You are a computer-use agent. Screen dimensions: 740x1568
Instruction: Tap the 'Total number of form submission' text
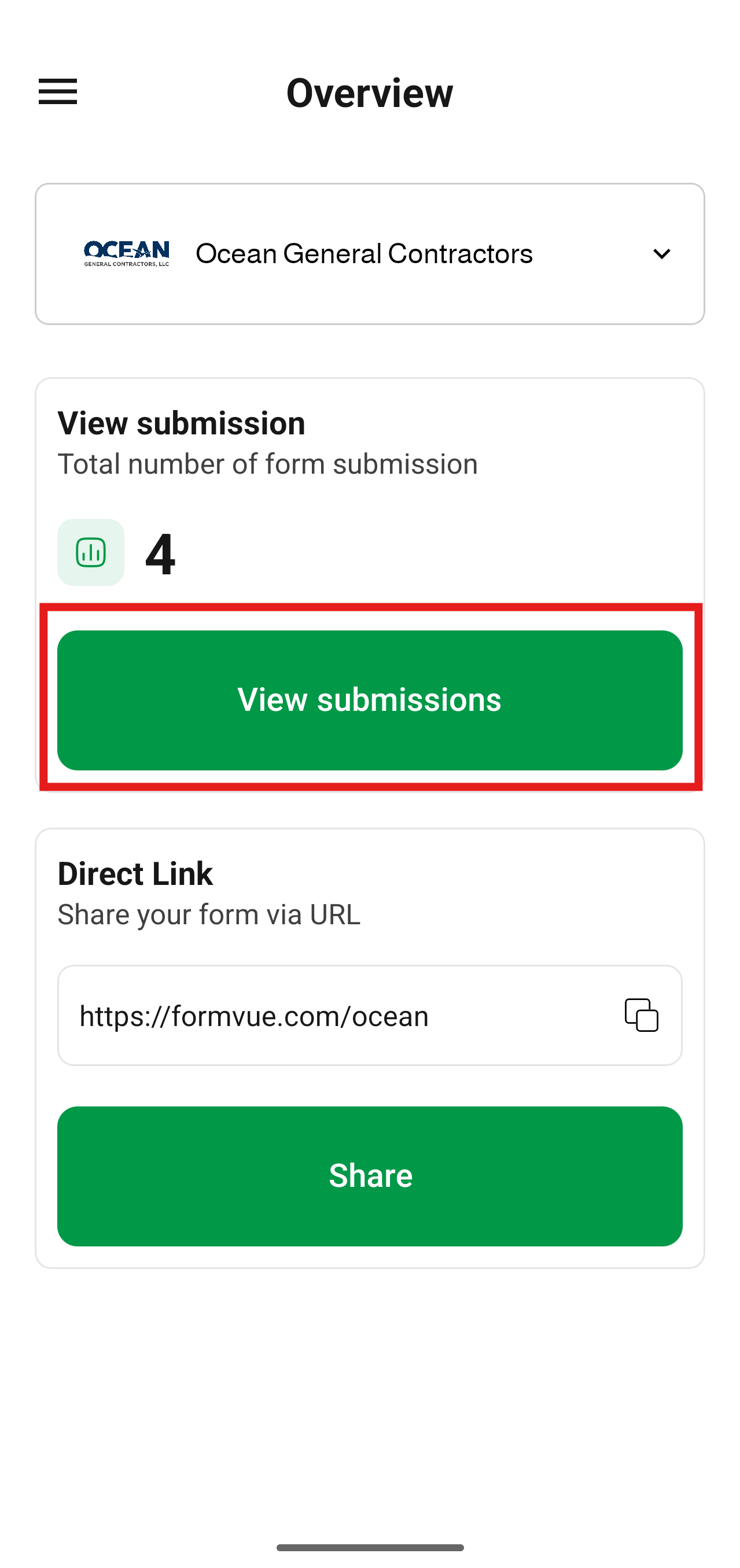tap(267, 464)
